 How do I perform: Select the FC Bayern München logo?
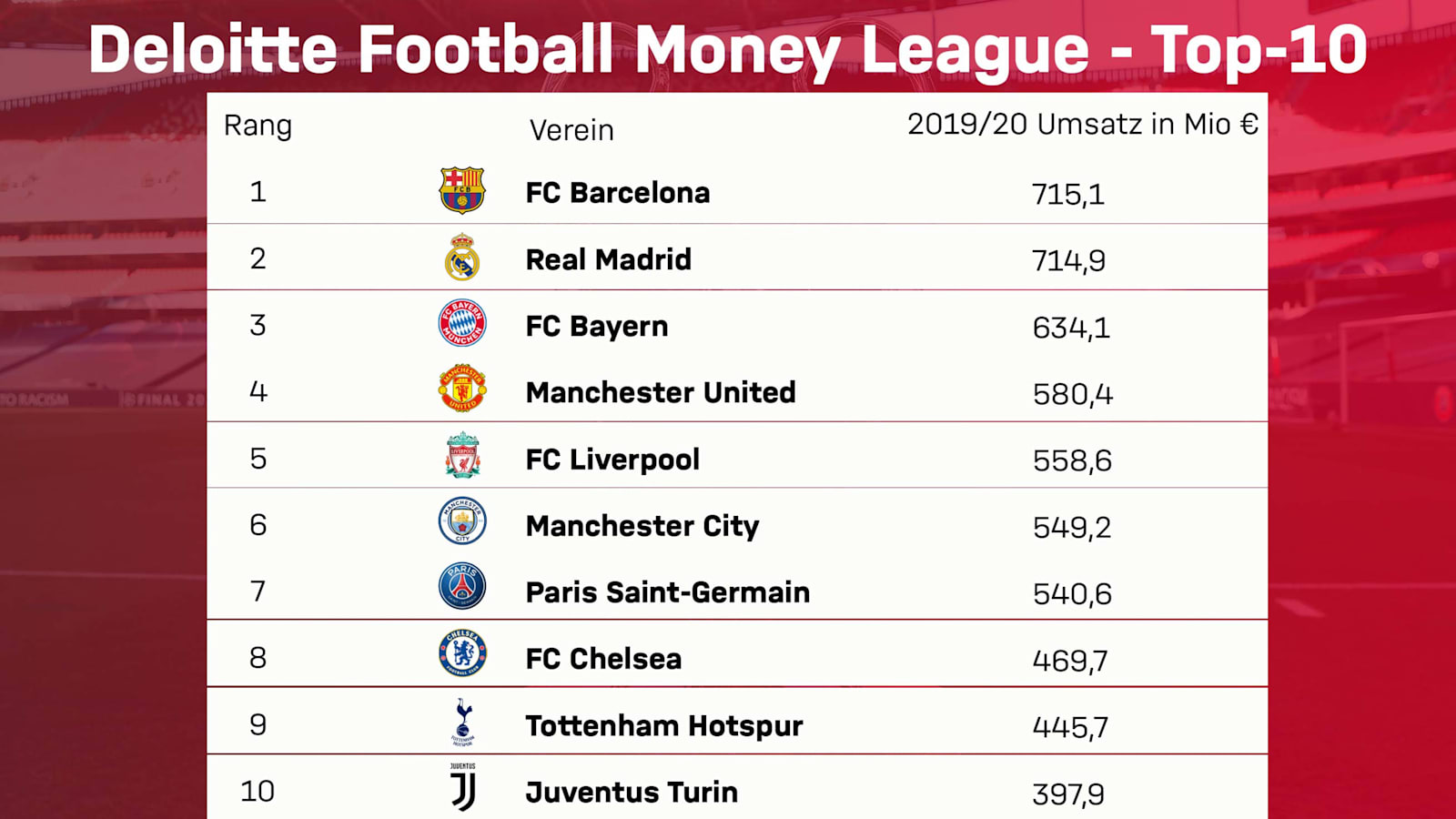[462, 324]
